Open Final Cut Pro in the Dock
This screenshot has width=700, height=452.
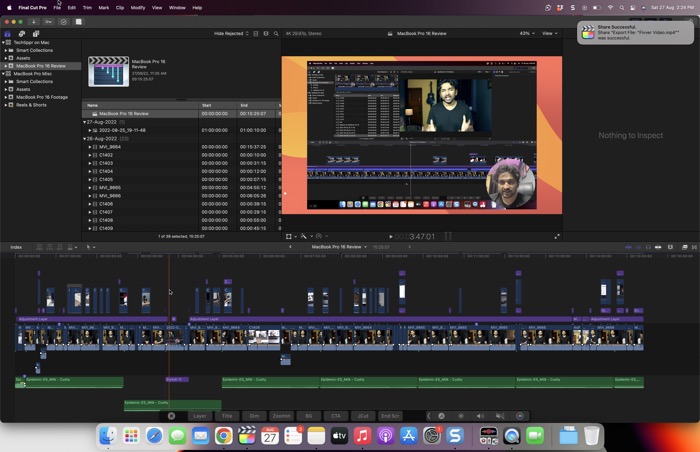pos(246,435)
